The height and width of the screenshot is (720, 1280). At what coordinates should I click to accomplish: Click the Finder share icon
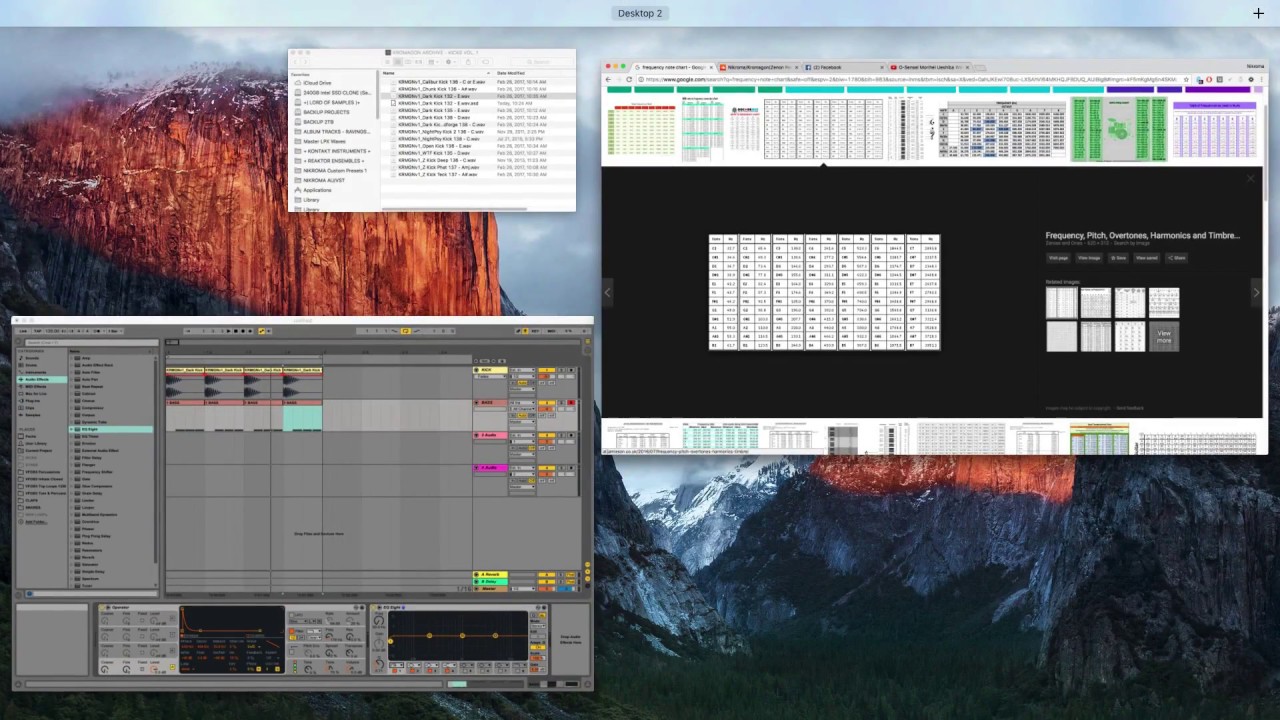tap(468, 62)
